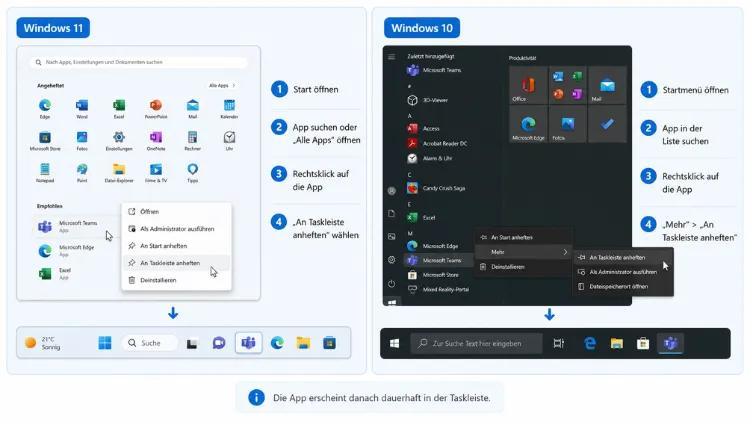This screenshot has width=750, height=422.
Task: Click Zur Suche Text hier eingeben field
Action: point(476,343)
